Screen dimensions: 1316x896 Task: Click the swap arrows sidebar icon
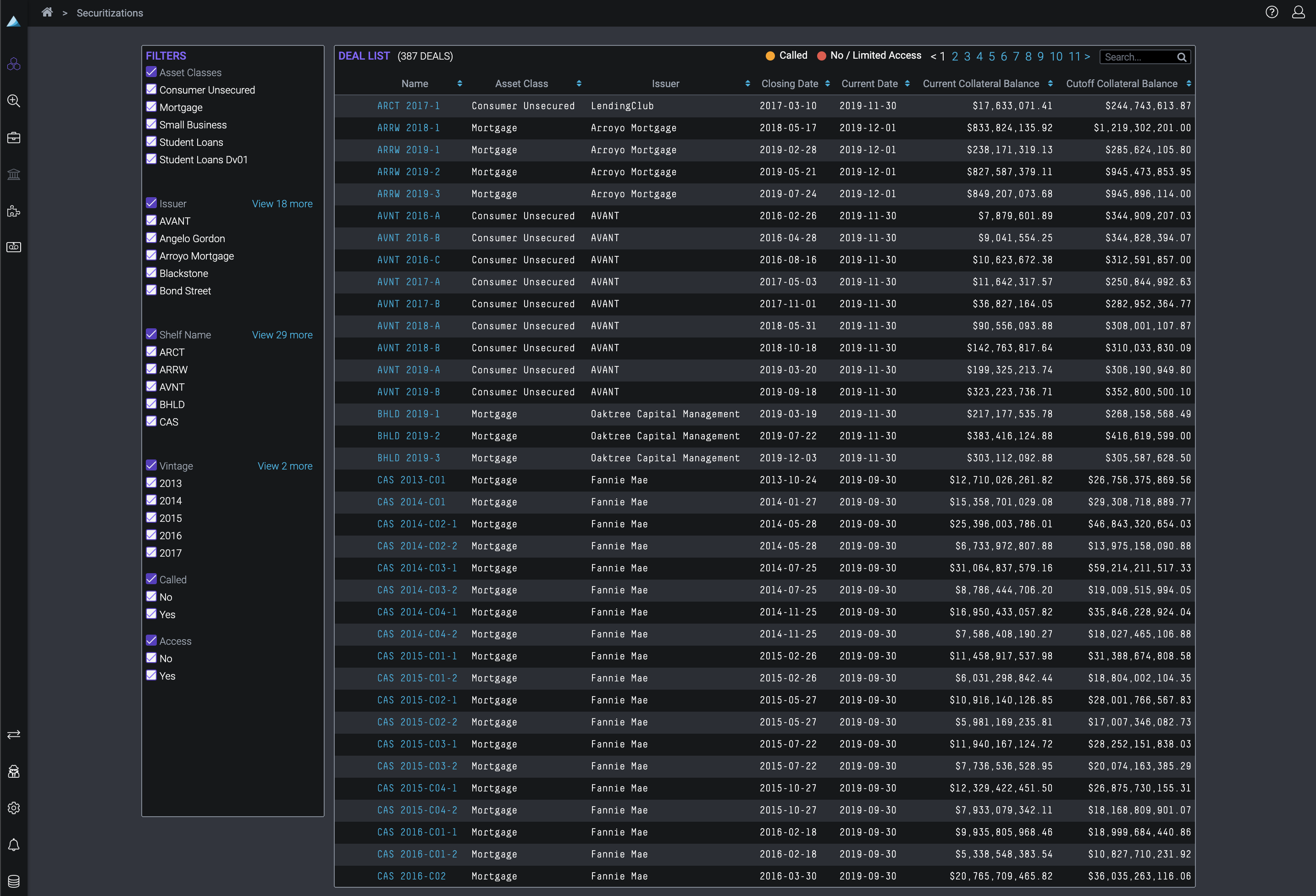coord(14,735)
